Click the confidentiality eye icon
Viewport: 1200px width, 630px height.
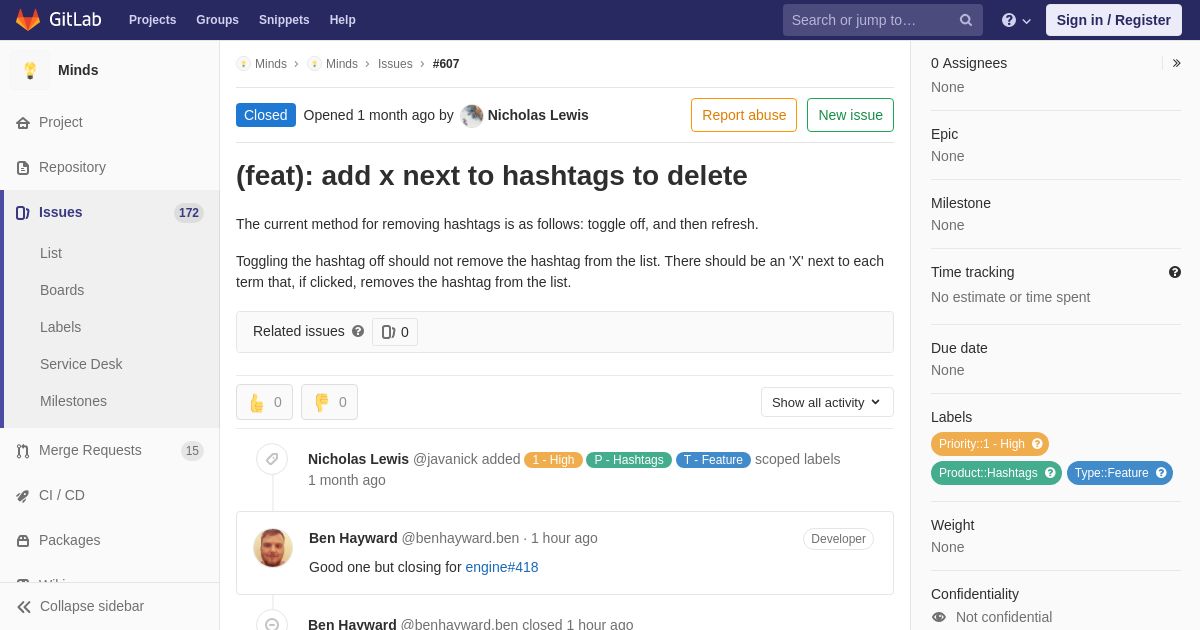click(939, 617)
